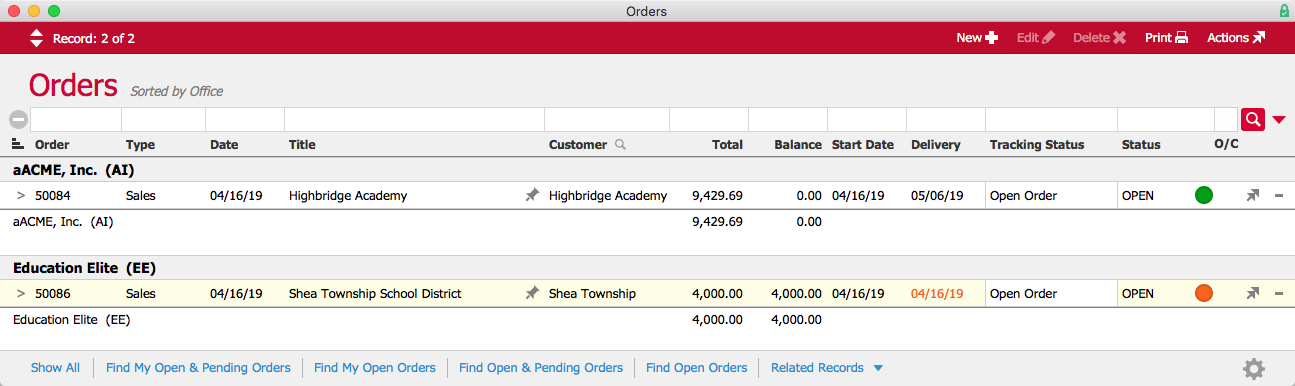Open the Related Records dropdown
Image resolution: width=1295 pixels, height=386 pixels.
click(x=827, y=368)
